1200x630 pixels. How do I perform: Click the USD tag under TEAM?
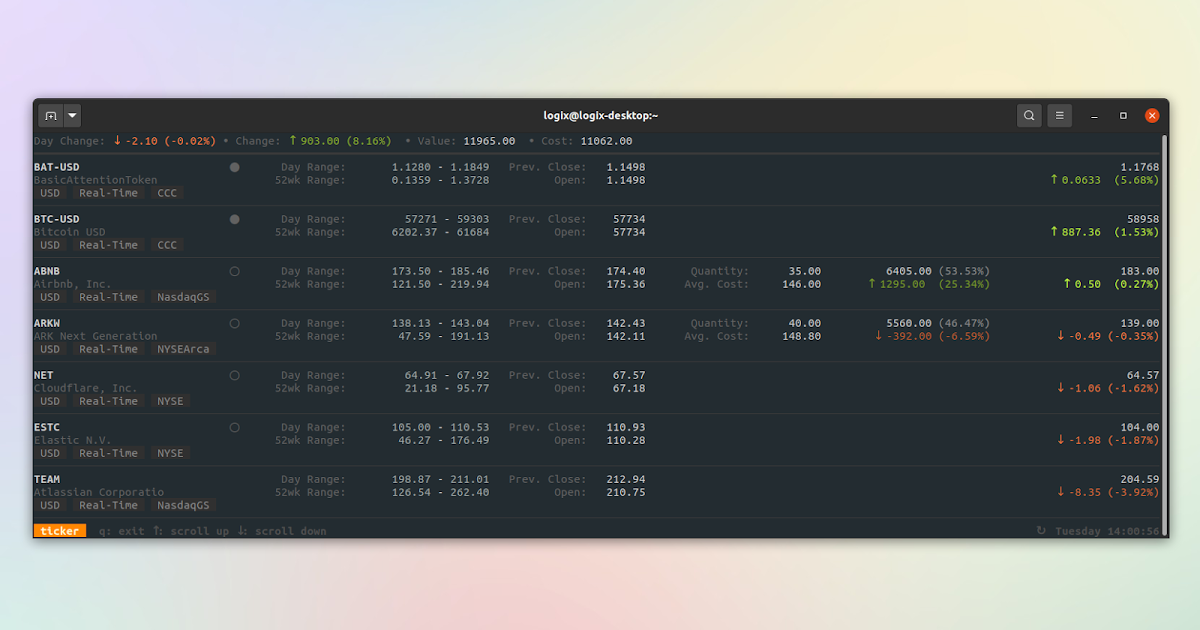tap(50, 505)
